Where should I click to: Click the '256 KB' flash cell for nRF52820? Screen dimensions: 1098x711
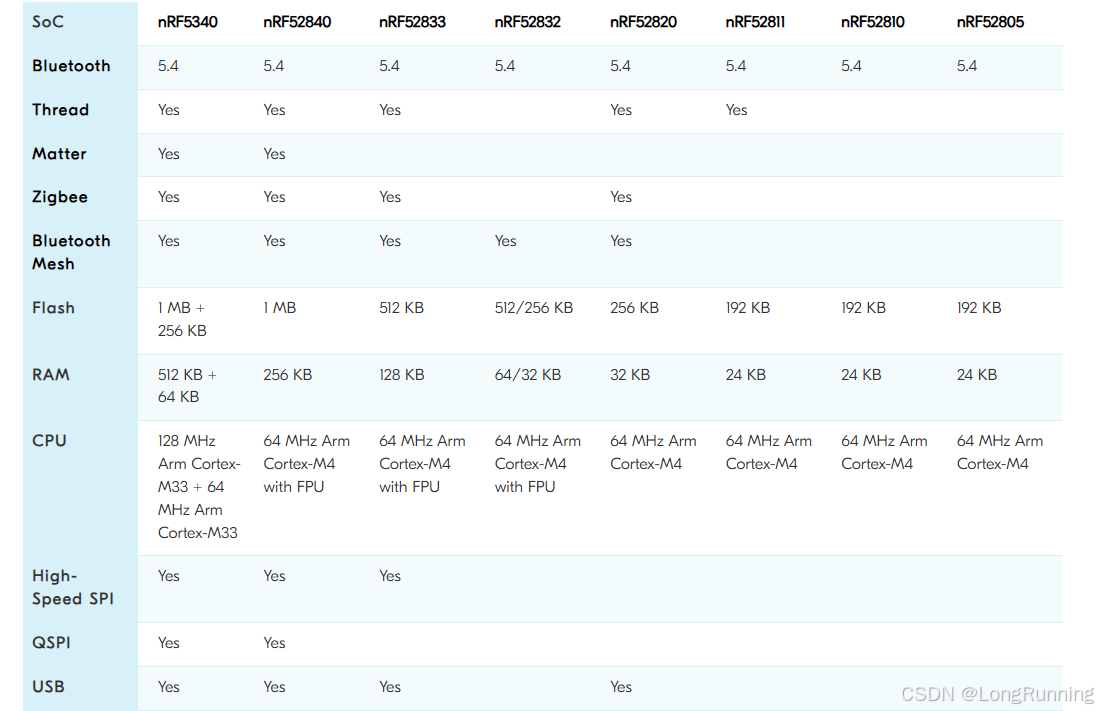(x=634, y=308)
